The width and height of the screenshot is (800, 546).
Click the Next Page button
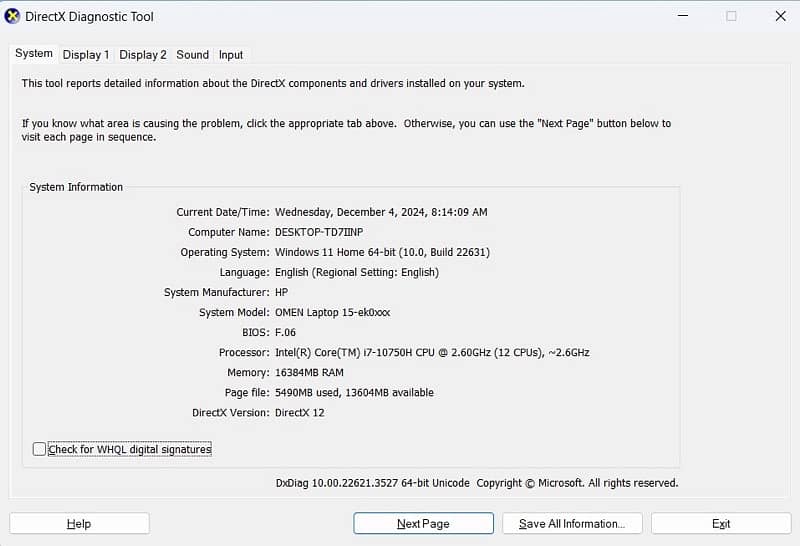423,524
